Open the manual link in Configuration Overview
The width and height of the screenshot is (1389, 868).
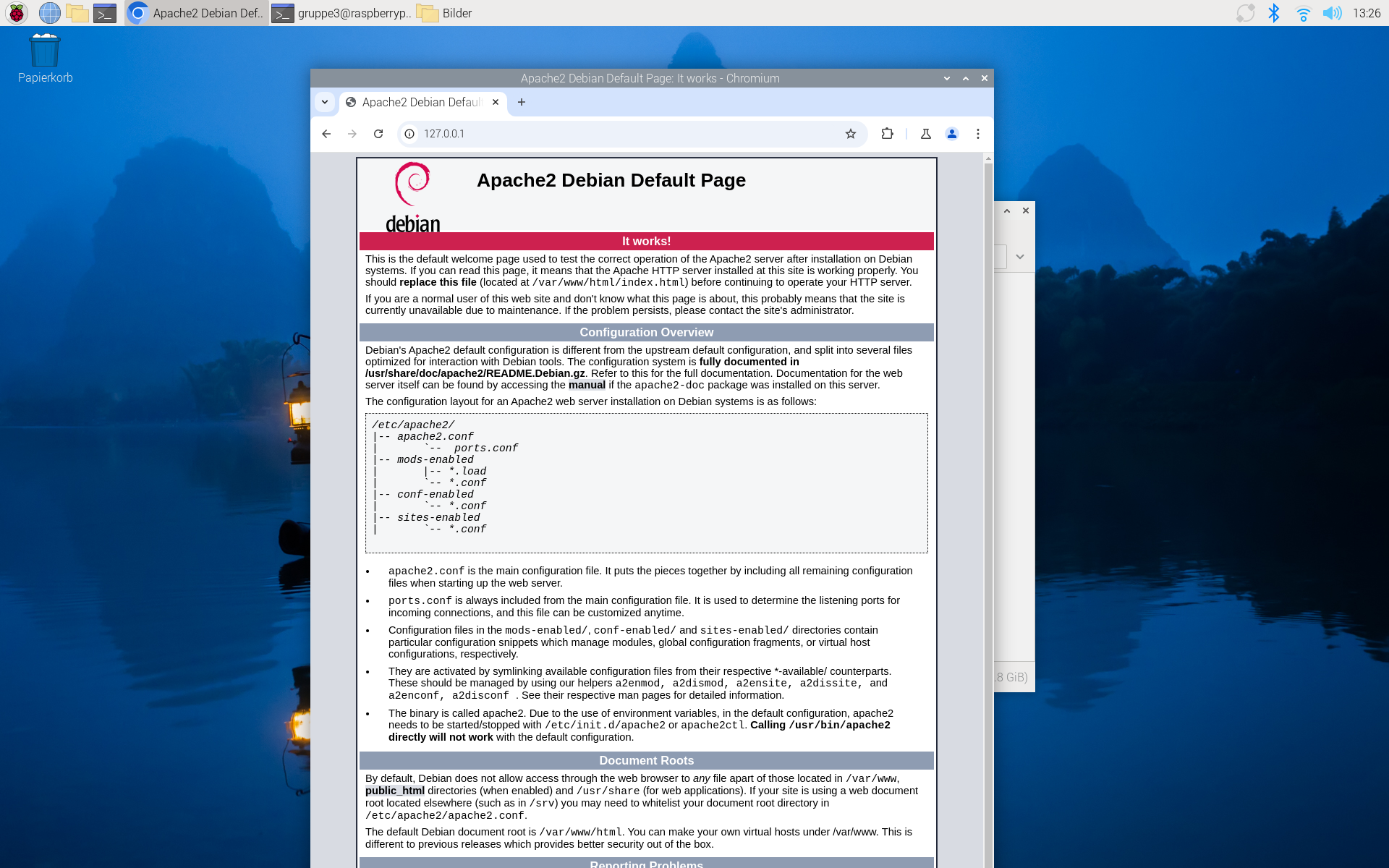click(x=587, y=385)
